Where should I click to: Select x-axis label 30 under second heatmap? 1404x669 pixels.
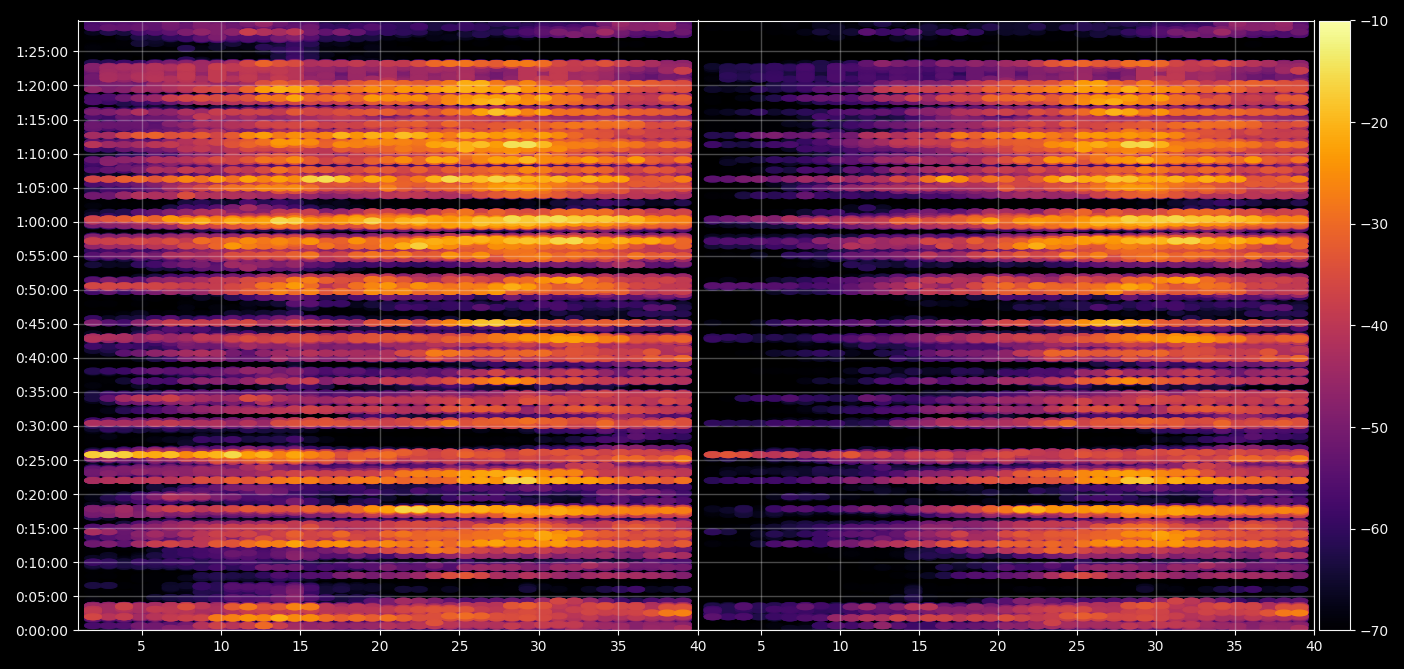(1156, 647)
